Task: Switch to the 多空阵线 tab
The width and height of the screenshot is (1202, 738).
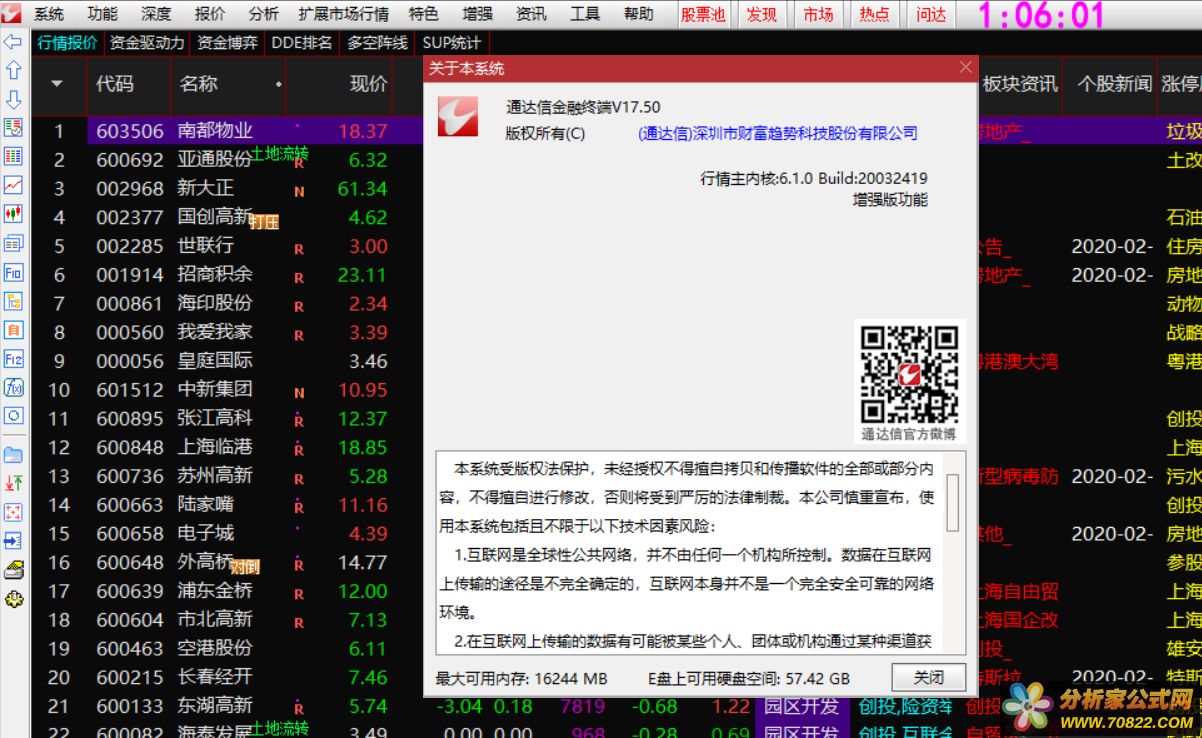Action: coord(377,43)
